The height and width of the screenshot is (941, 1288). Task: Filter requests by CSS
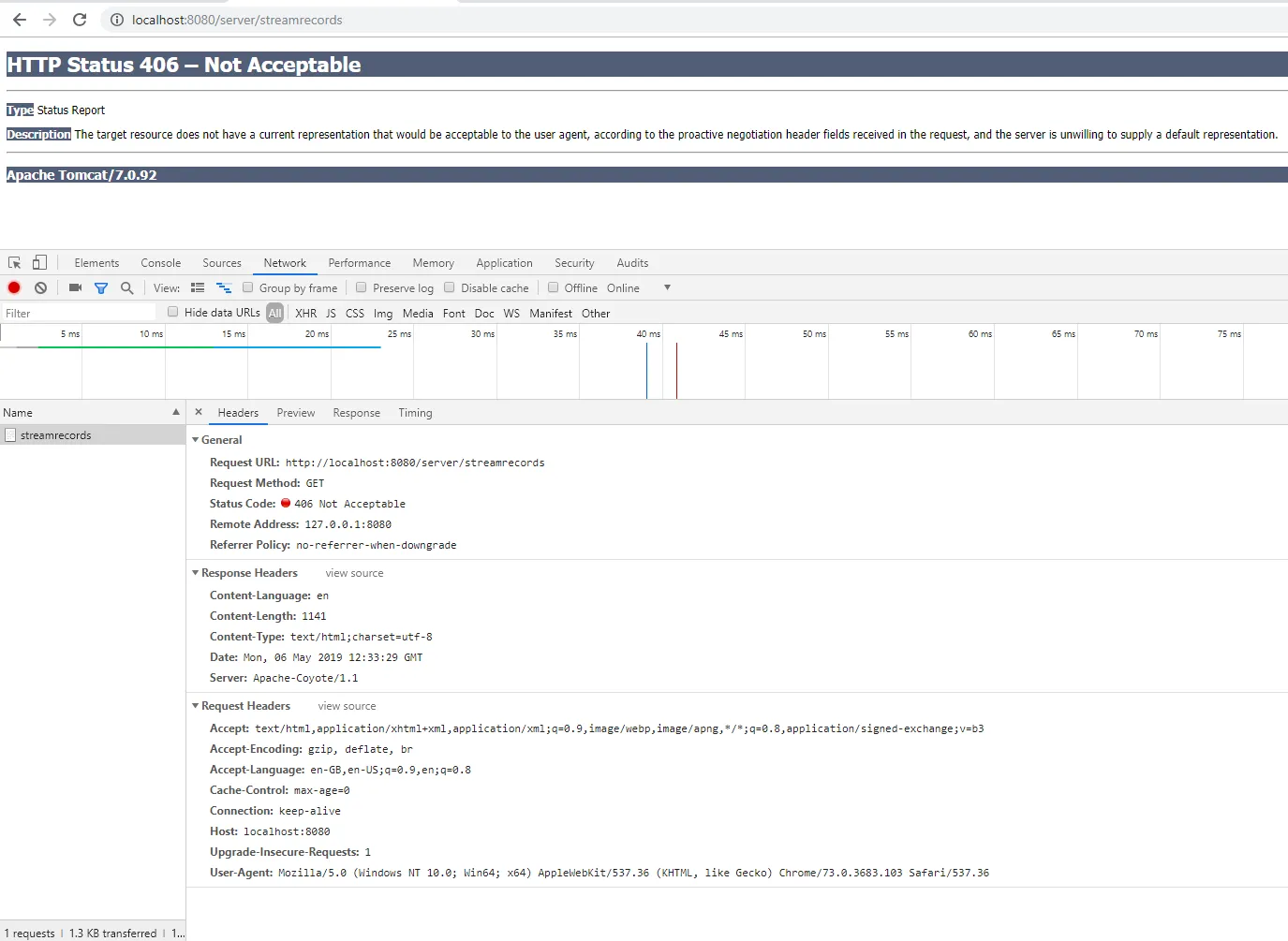pyautogui.click(x=355, y=314)
